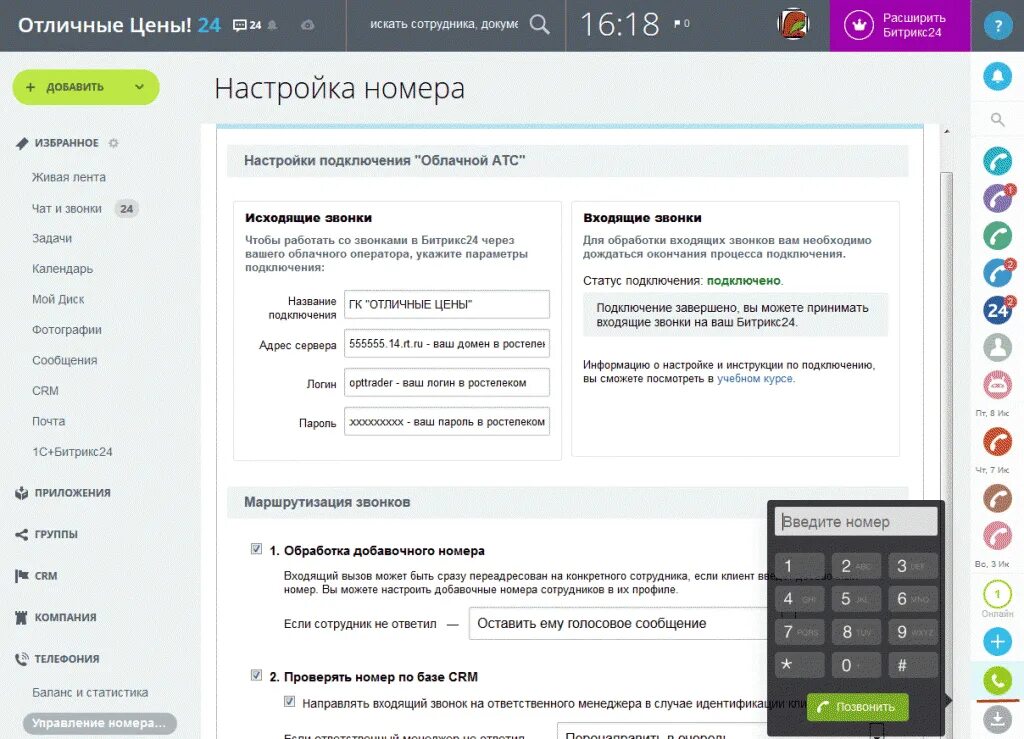Click the small bell icon beside header chat counter
This screenshot has width=1024, height=739.
click(x=272, y=25)
